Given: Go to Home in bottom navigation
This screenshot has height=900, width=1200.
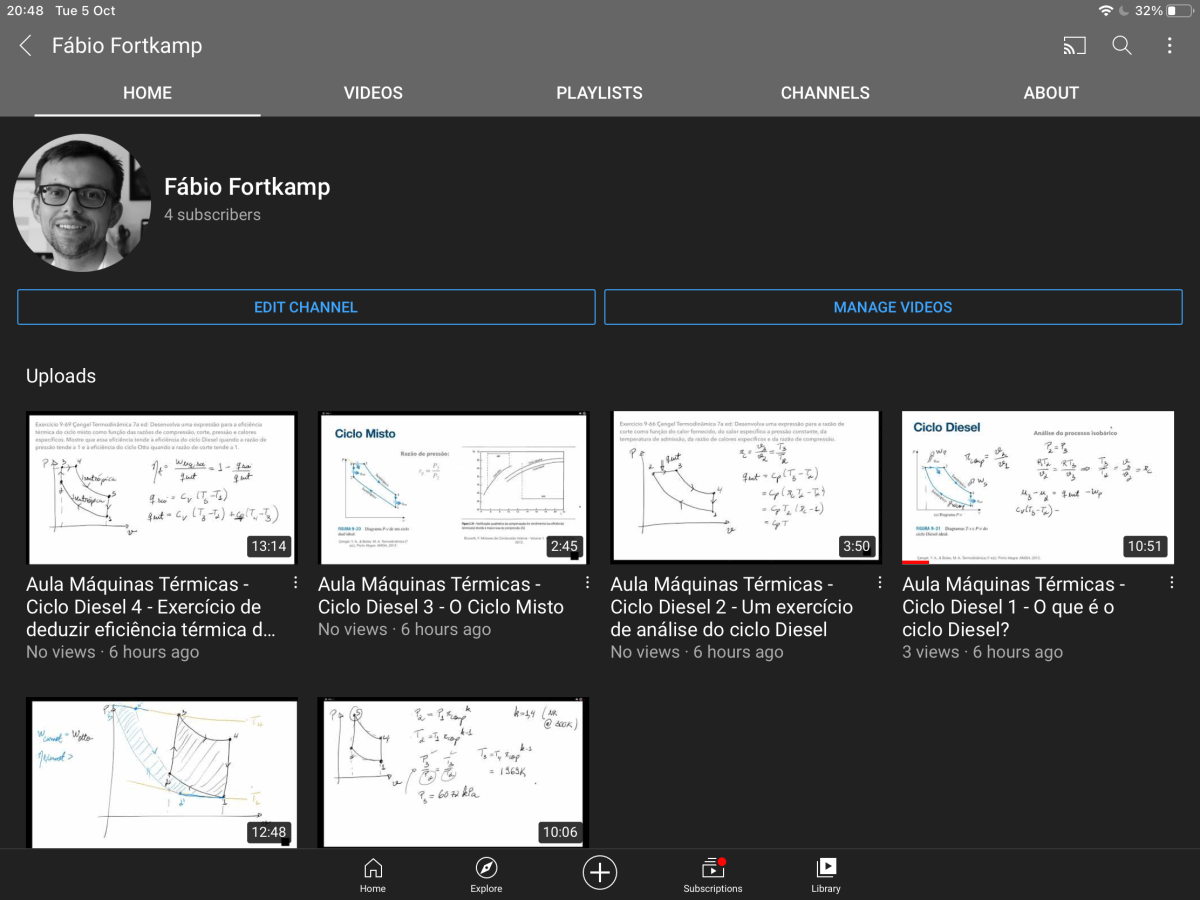Looking at the screenshot, I should pyautogui.click(x=373, y=874).
